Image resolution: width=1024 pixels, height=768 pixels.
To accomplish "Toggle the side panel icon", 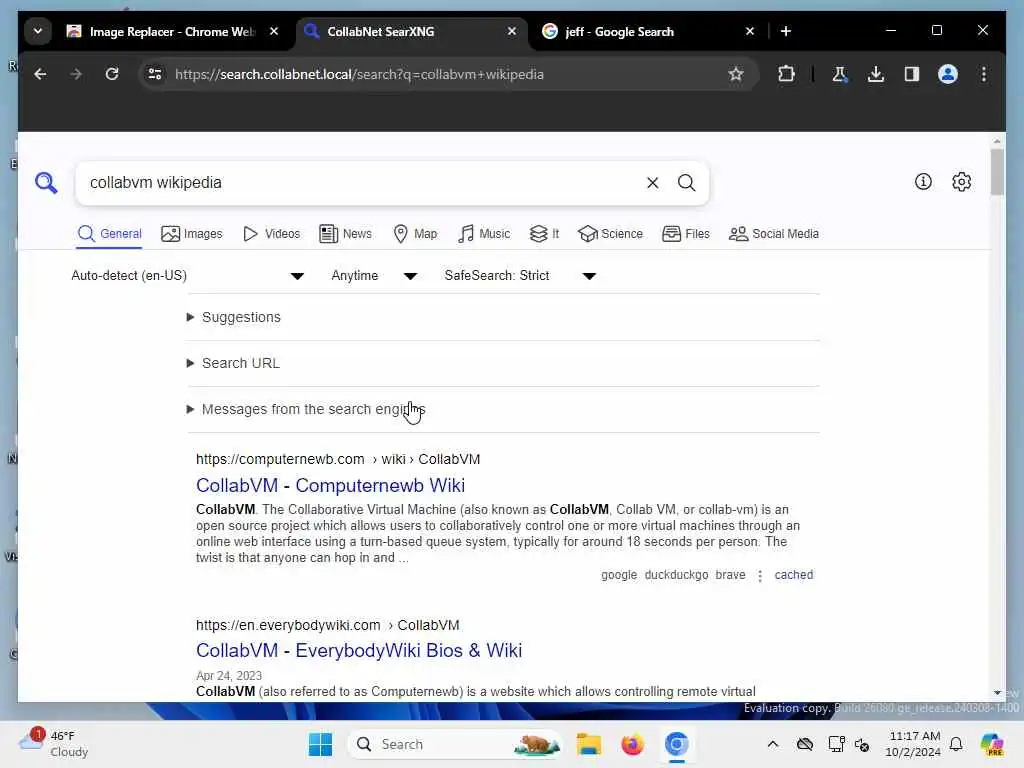I will coord(912,74).
